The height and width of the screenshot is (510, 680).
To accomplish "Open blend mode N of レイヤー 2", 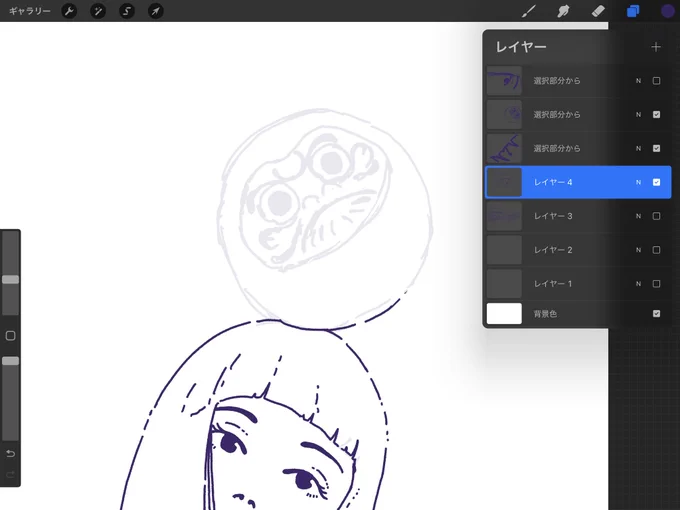I will coord(638,250).
